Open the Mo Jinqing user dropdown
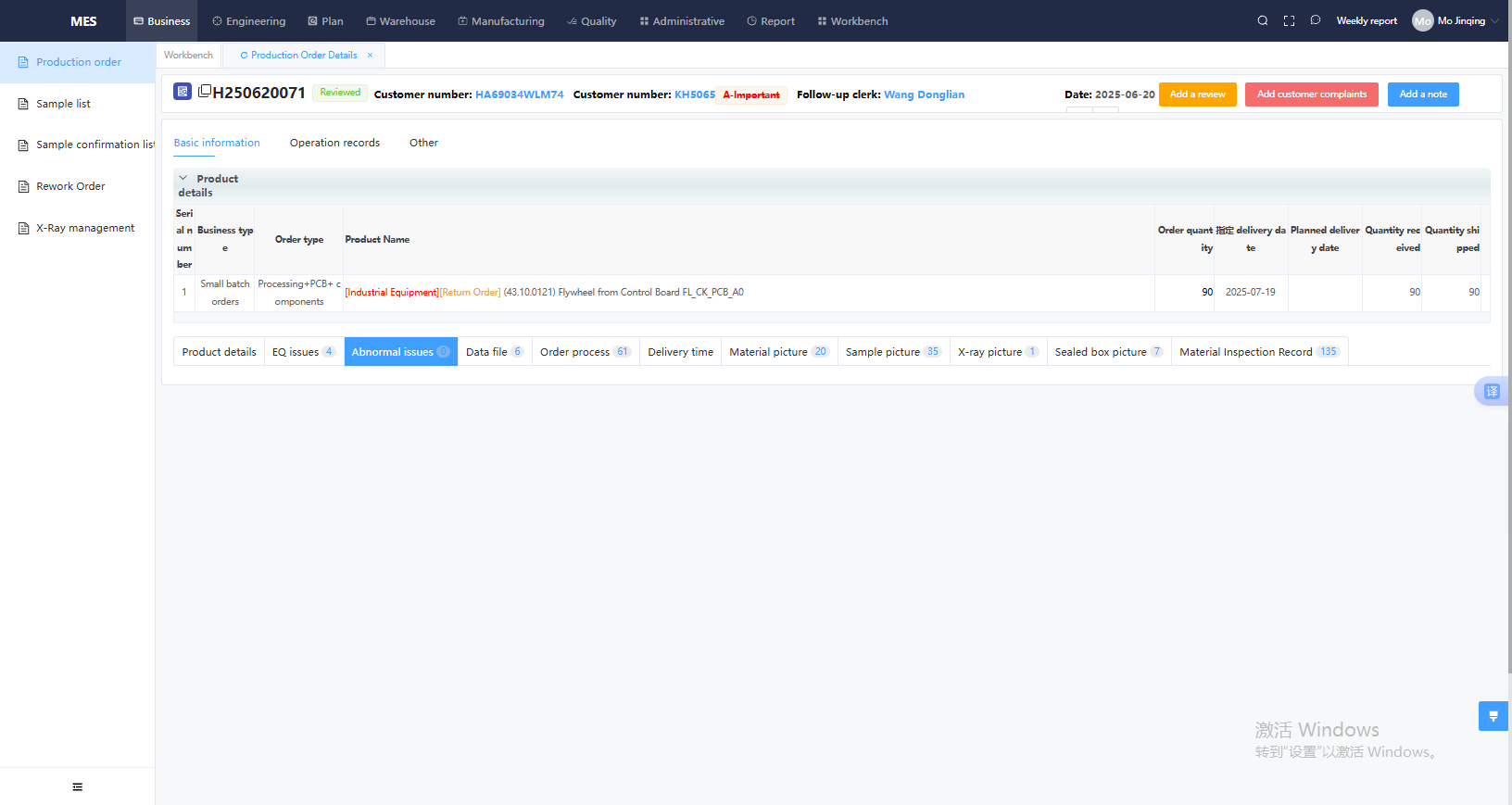This screenshot has height=805, width=1512. (1461, 20)
